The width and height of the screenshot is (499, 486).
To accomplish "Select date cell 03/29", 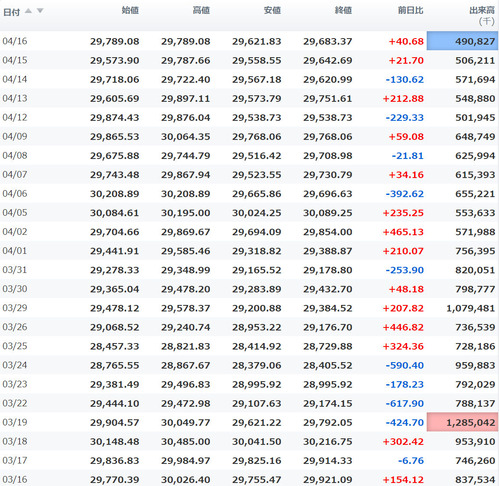I will point(15,308).
